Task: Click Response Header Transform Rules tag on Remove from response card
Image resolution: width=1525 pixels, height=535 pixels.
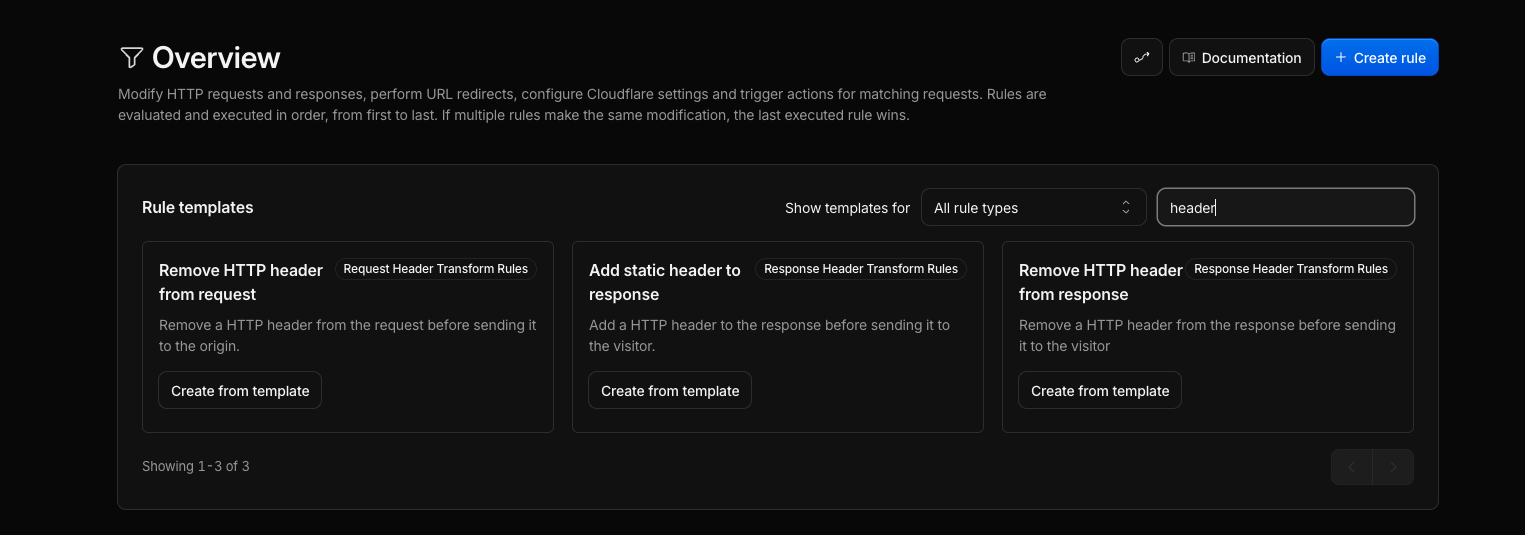Action: click(x=1291, y=268)
